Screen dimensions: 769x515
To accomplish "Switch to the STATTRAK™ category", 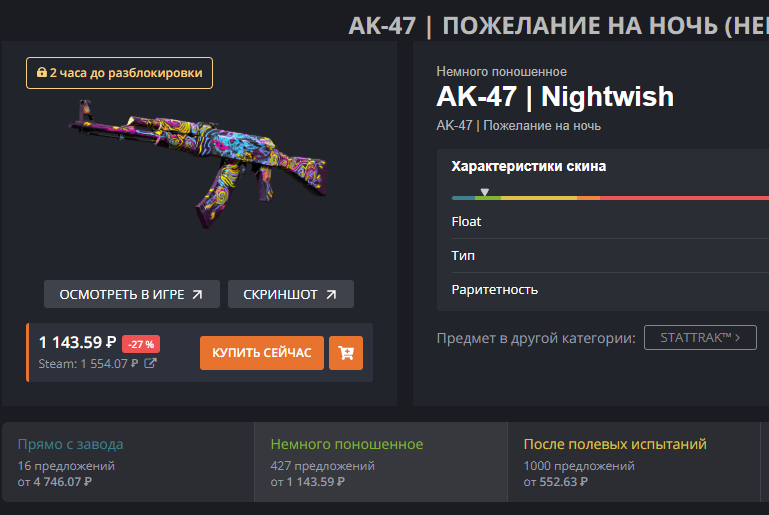I will [700, 337].
